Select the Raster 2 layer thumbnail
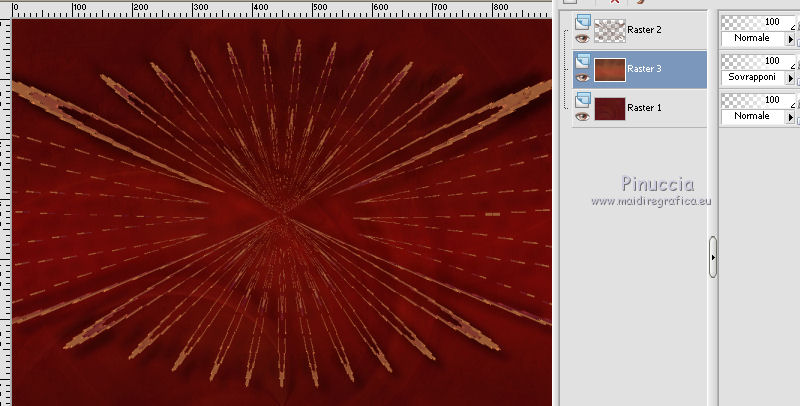 (x=610, y=31)
